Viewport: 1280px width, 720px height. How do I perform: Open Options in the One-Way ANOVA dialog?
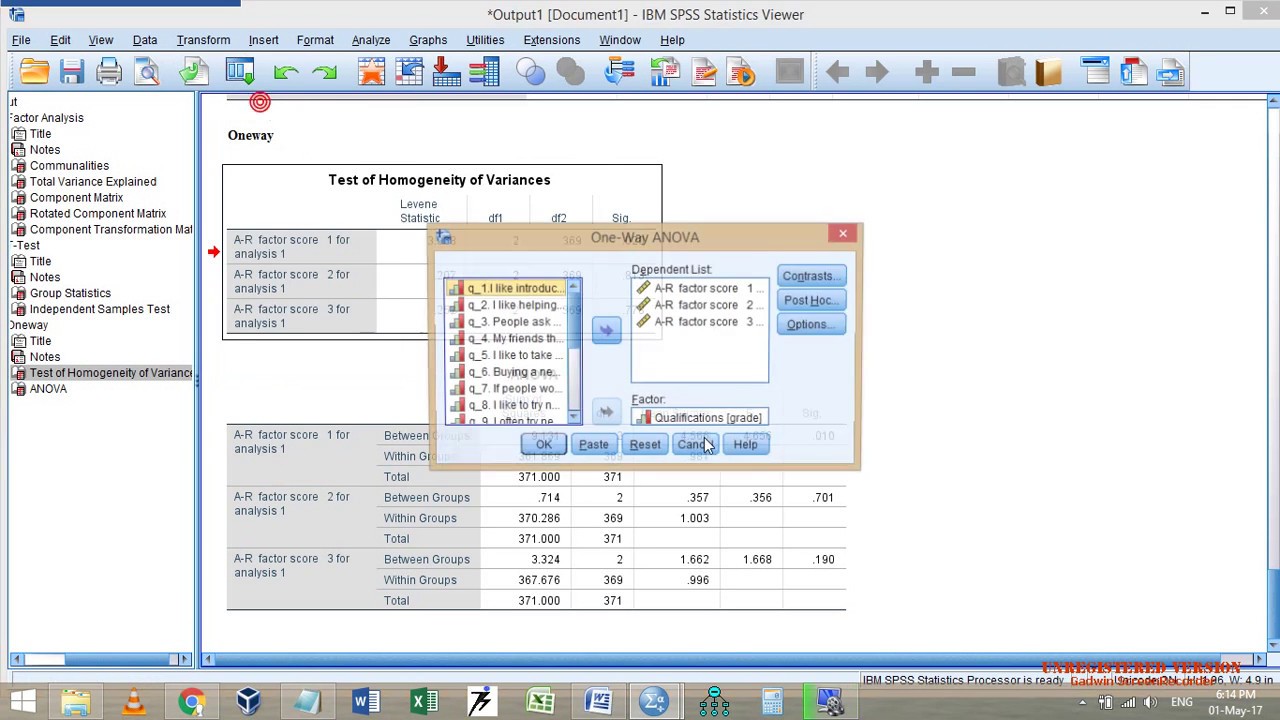pyautogui.click(x=811, y=324)
